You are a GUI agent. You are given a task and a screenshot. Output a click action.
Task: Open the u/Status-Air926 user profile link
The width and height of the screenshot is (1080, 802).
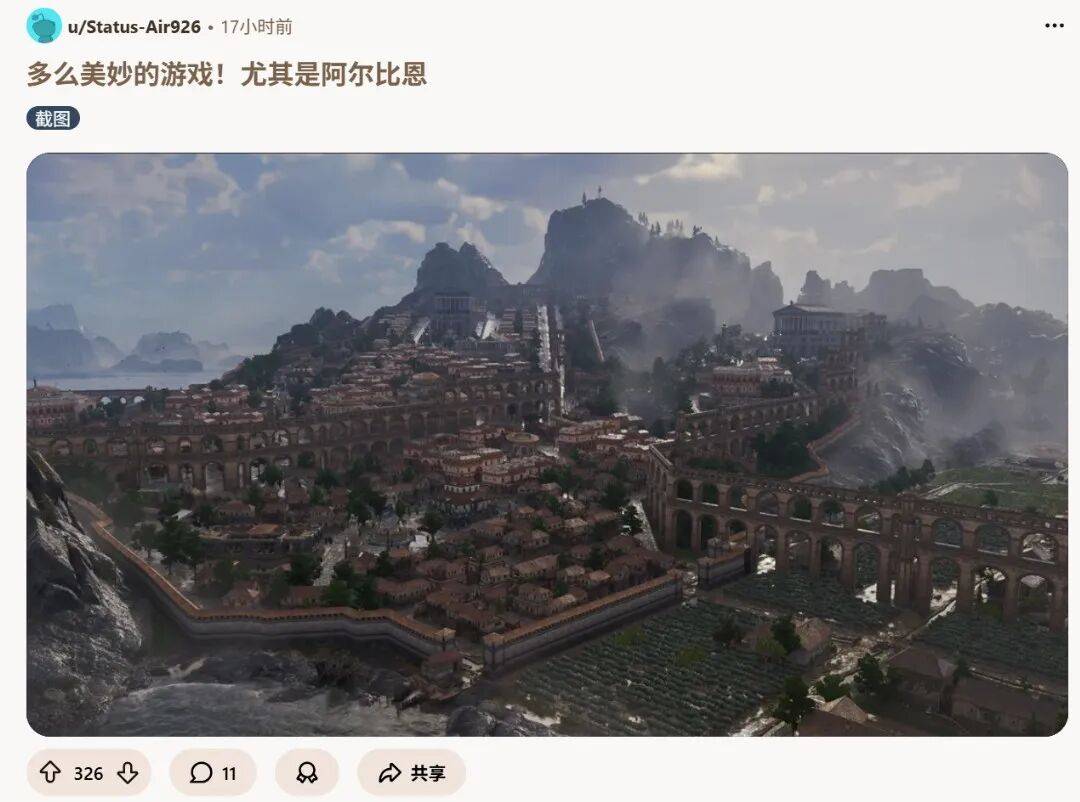[134, 27]
